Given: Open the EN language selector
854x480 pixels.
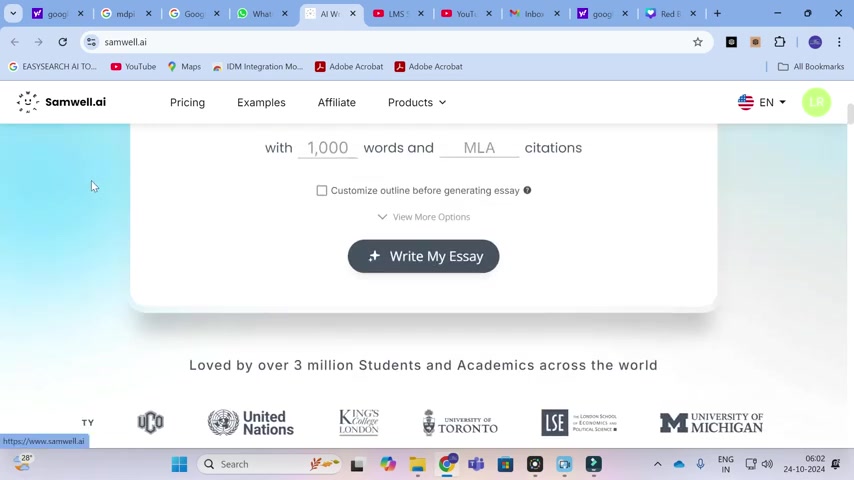Looking at the screenshot, I should (761, 102).
